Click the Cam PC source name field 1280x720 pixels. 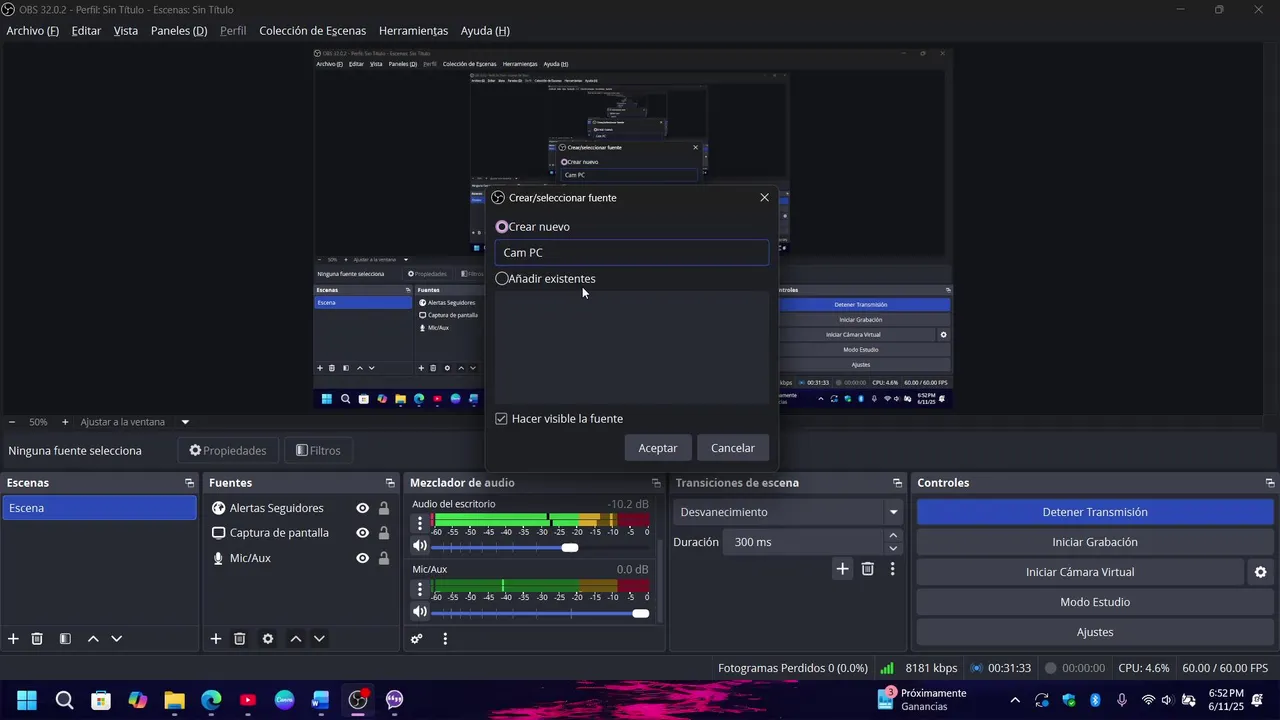[x=632, y=253]
